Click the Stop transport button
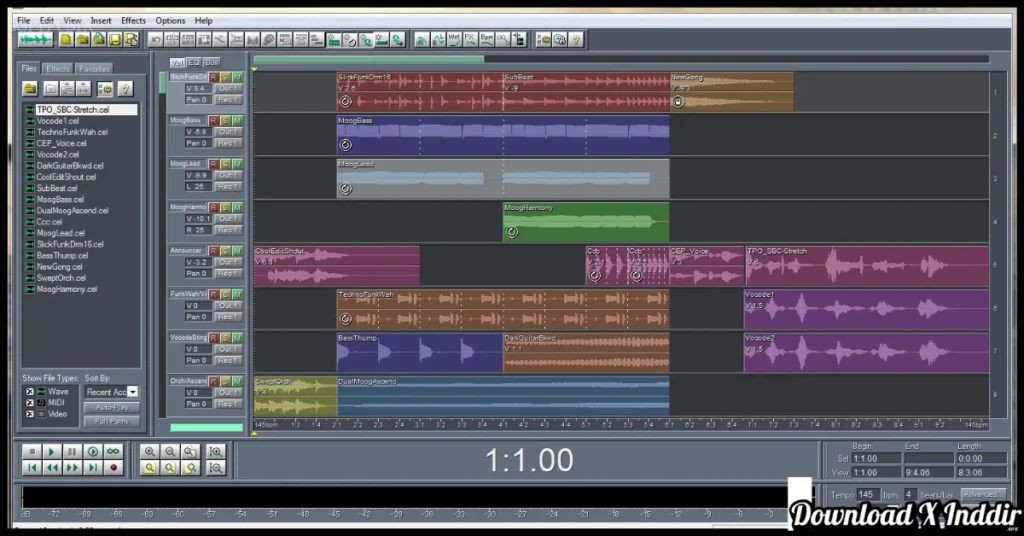1024x536 pixels. [x=32, y=452]
